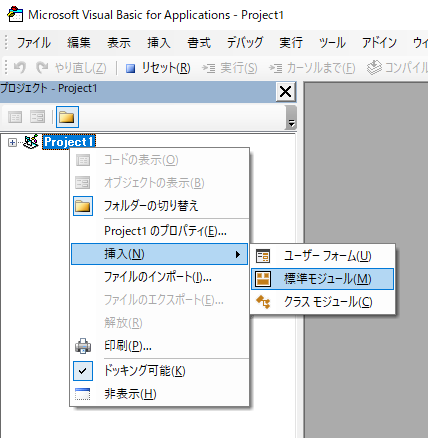The height and width of the screenshot is (438, 428).
Task: Click the class module icon in the submenu
Action: coord(263,302)
